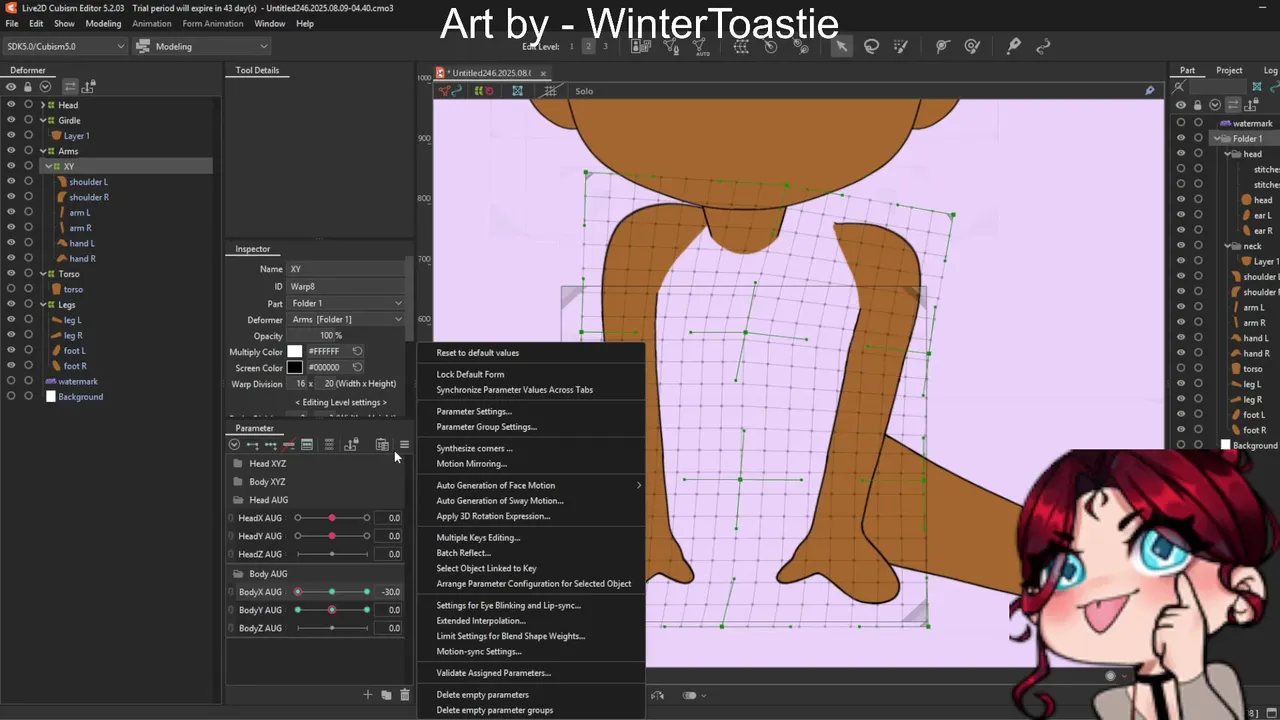Screen dimensions: 1280x720
Task: Show the Background layer in Deformer panel
Action: 11,397
